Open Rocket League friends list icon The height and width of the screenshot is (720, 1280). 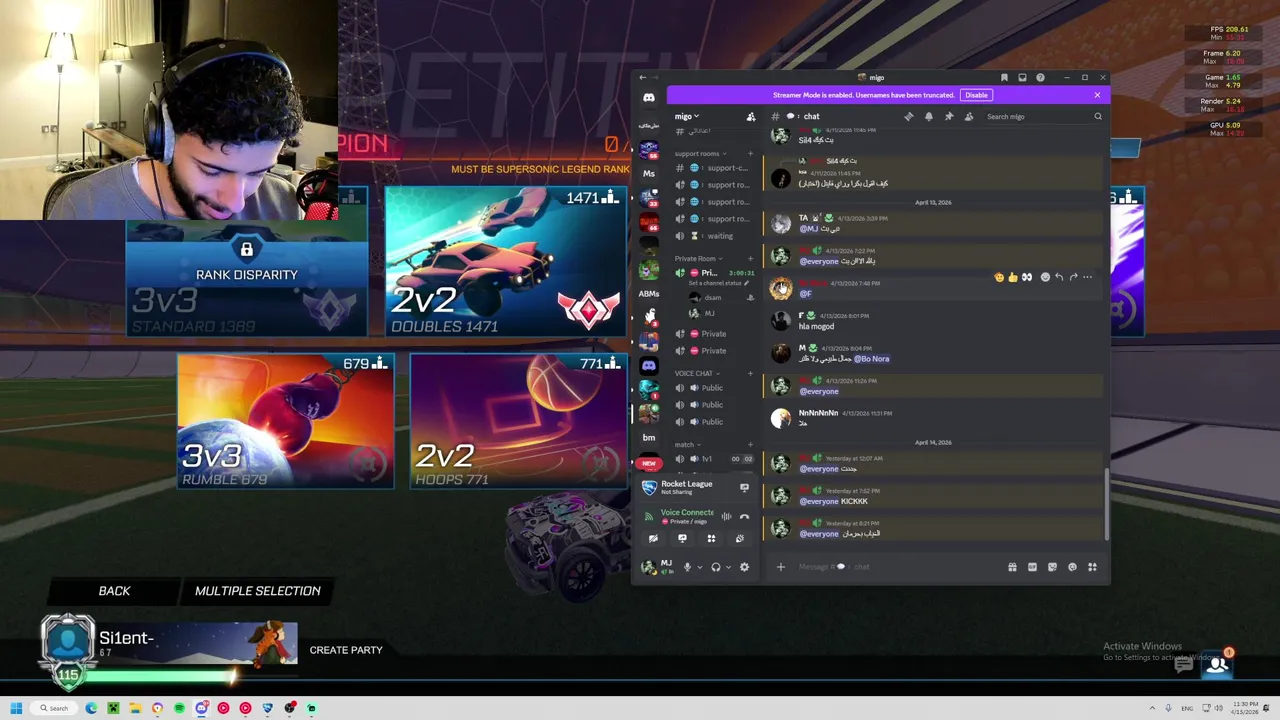click(1217, 664)
